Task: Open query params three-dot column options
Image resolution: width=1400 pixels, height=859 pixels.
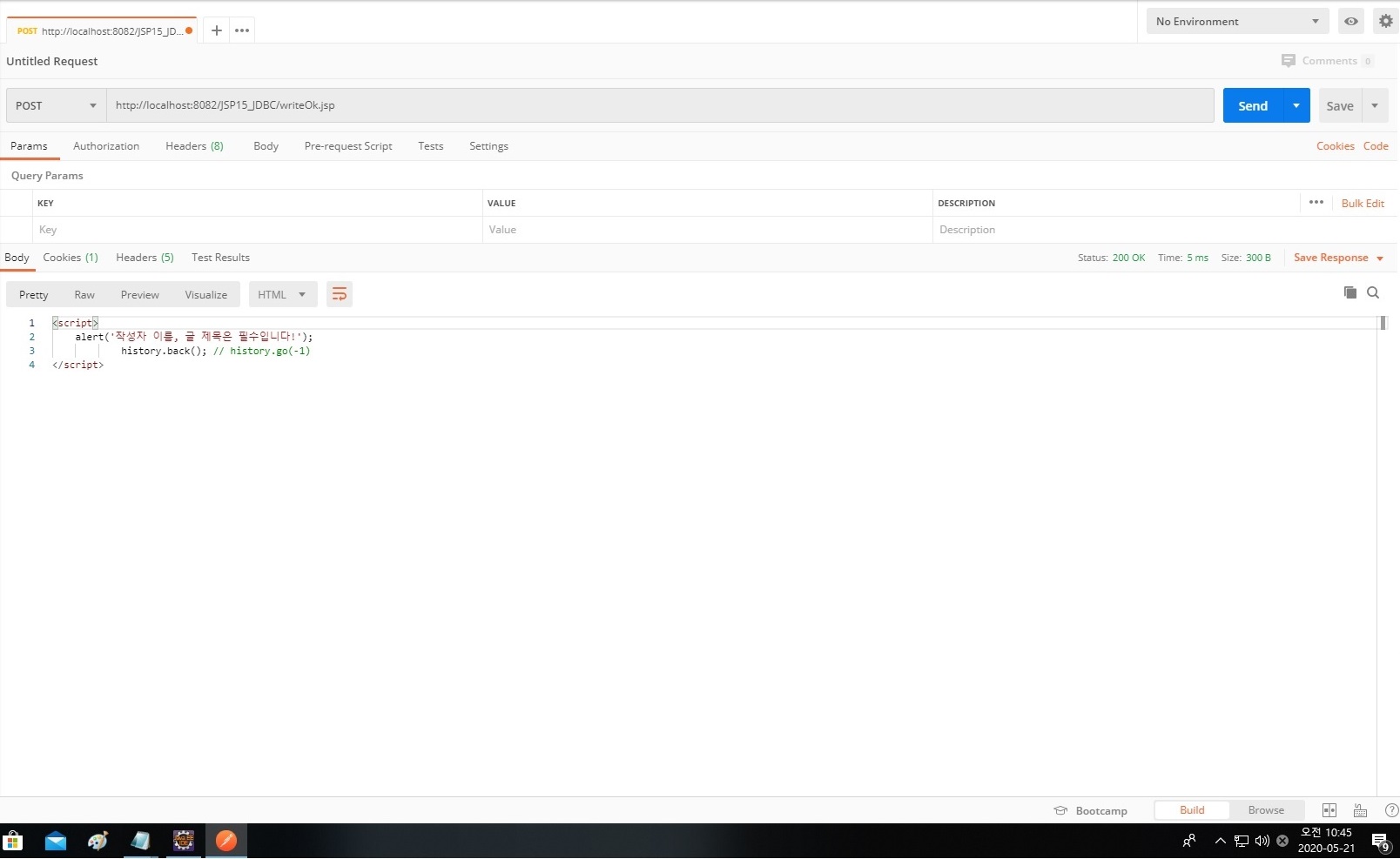Action: [1316, 202]
